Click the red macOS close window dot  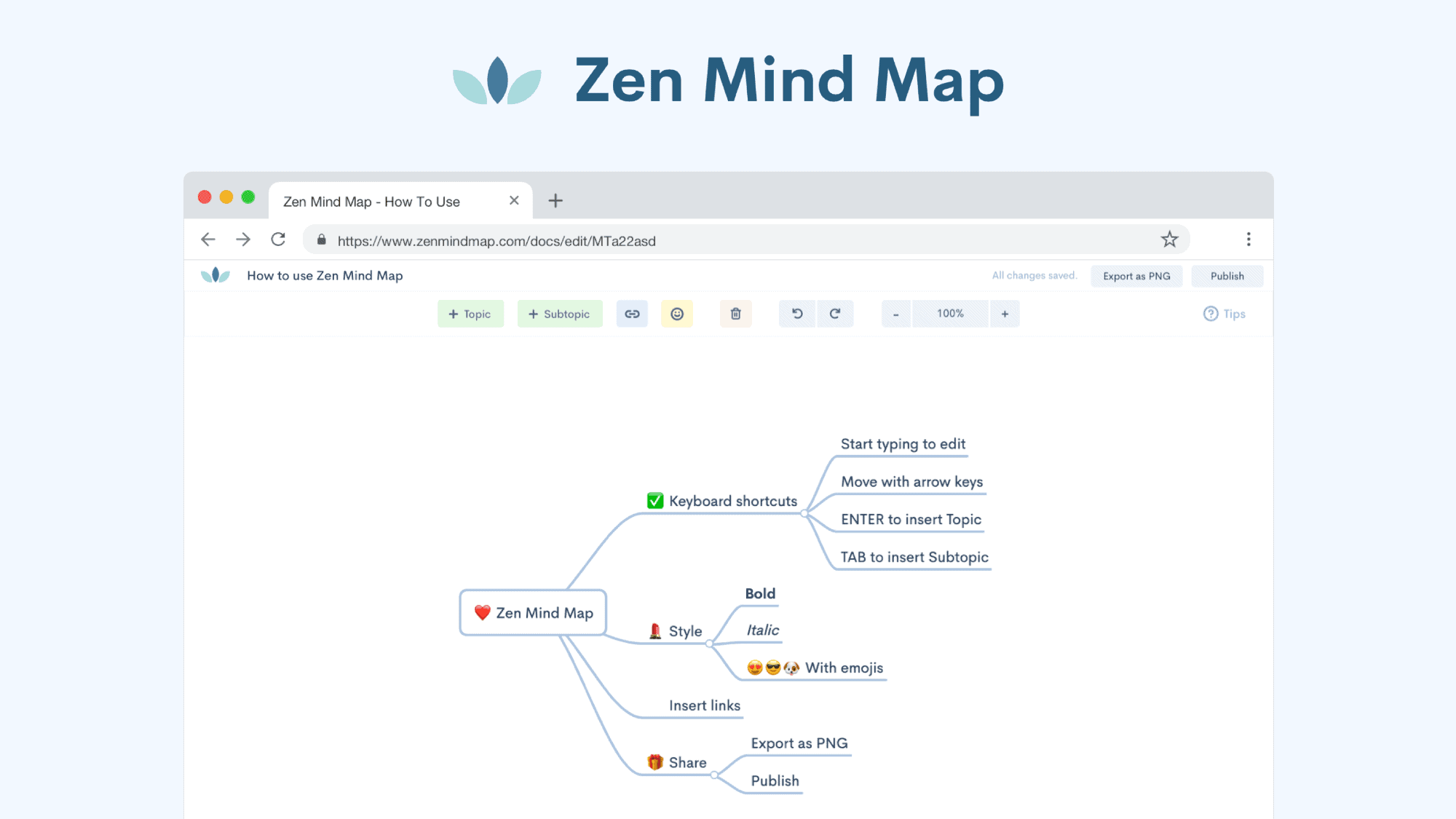pos(205,197)
